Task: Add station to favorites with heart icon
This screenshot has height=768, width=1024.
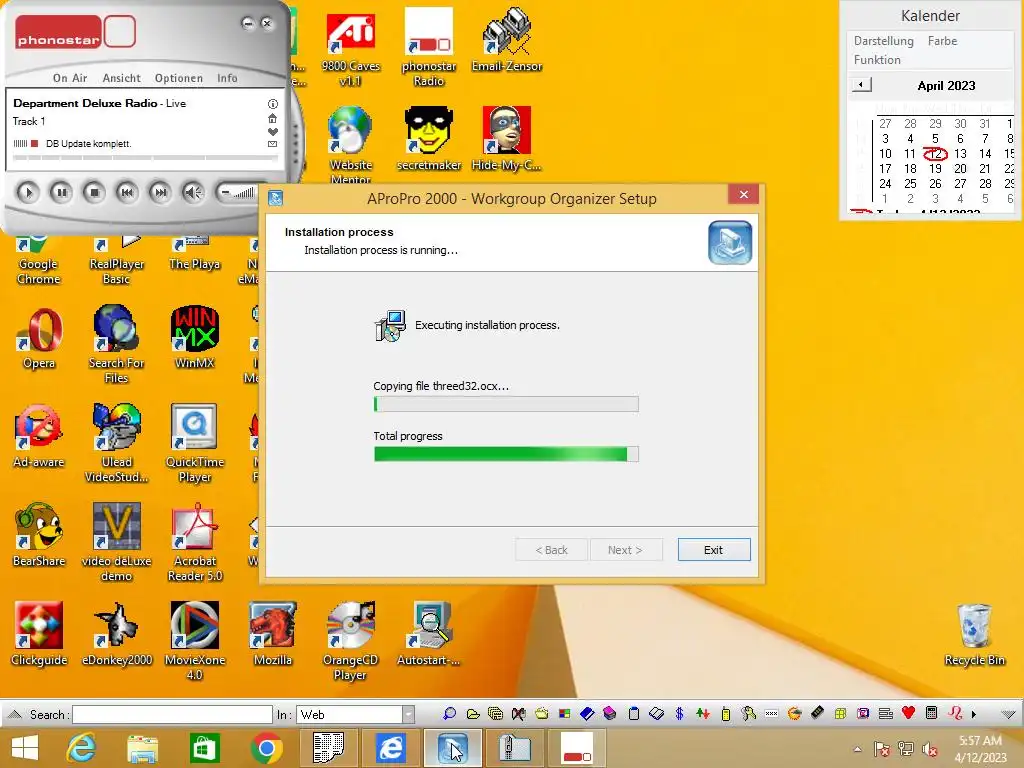Action: (273, 131)
